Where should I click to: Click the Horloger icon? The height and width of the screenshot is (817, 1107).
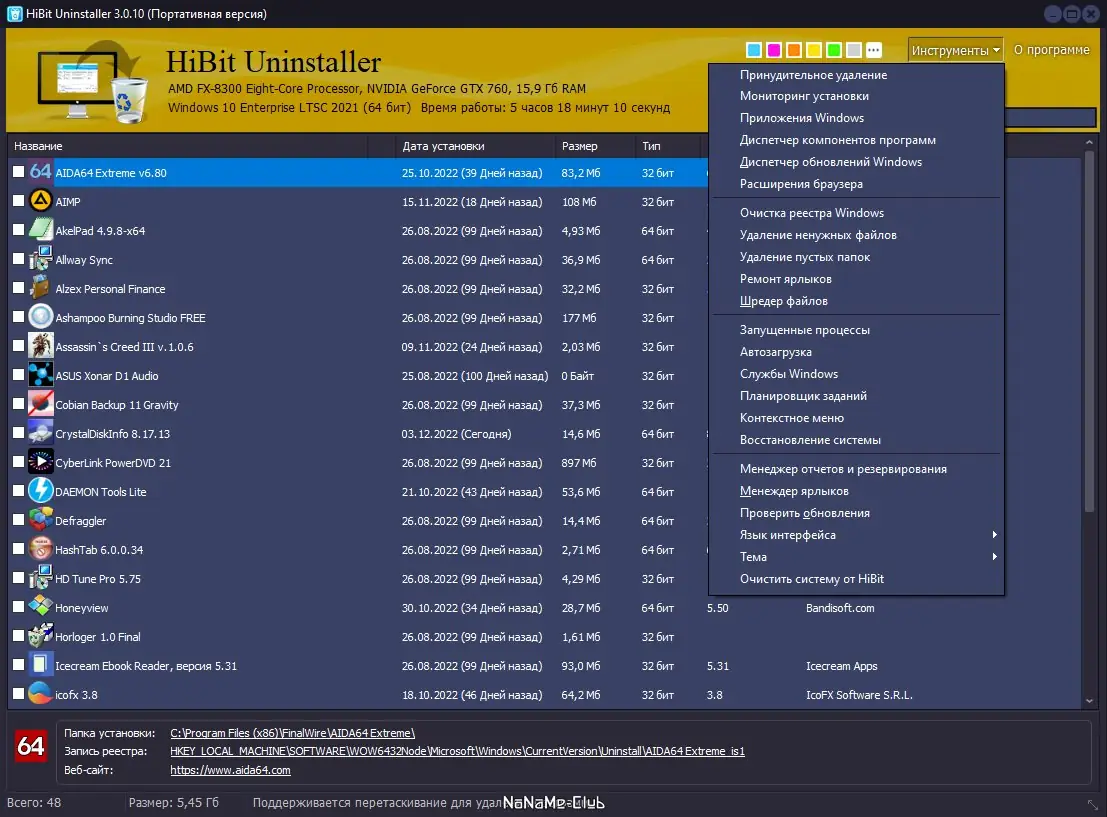(40, 636)
